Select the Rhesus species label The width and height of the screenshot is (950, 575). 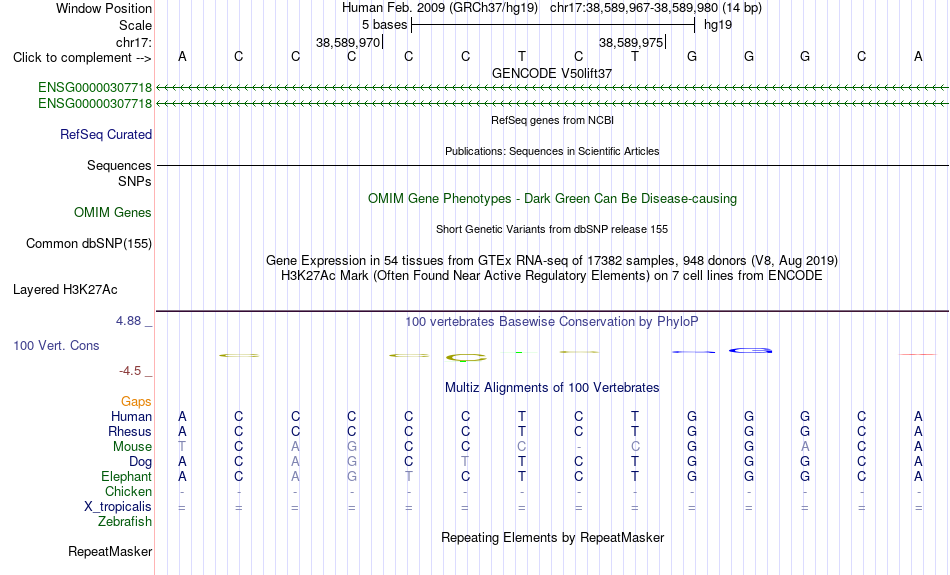130,431
